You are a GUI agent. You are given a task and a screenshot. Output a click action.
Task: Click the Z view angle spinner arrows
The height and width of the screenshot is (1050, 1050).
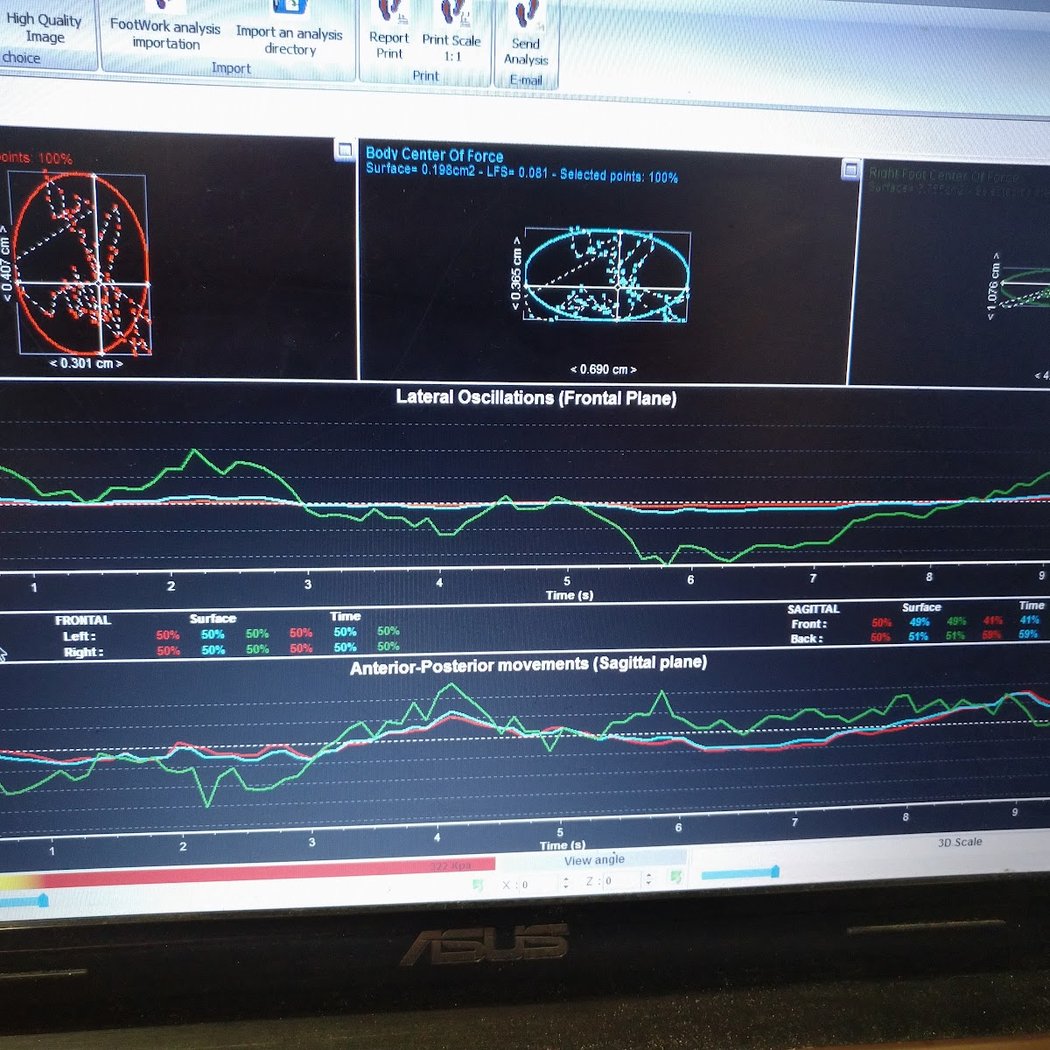point(648,879)
